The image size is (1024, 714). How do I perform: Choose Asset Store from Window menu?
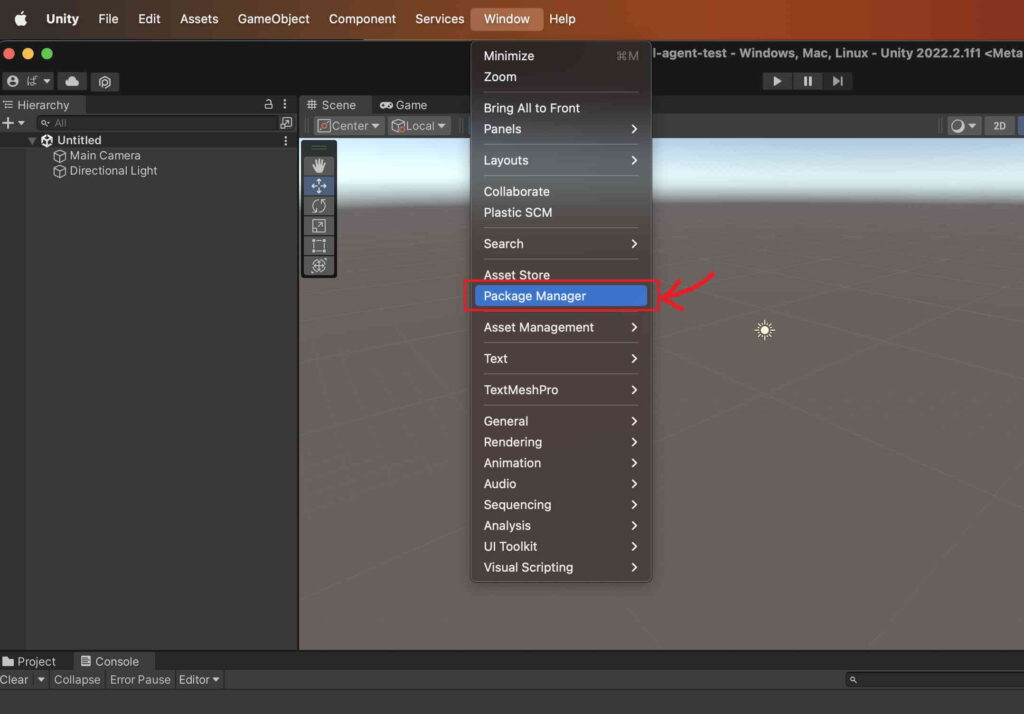click(561, 275)
